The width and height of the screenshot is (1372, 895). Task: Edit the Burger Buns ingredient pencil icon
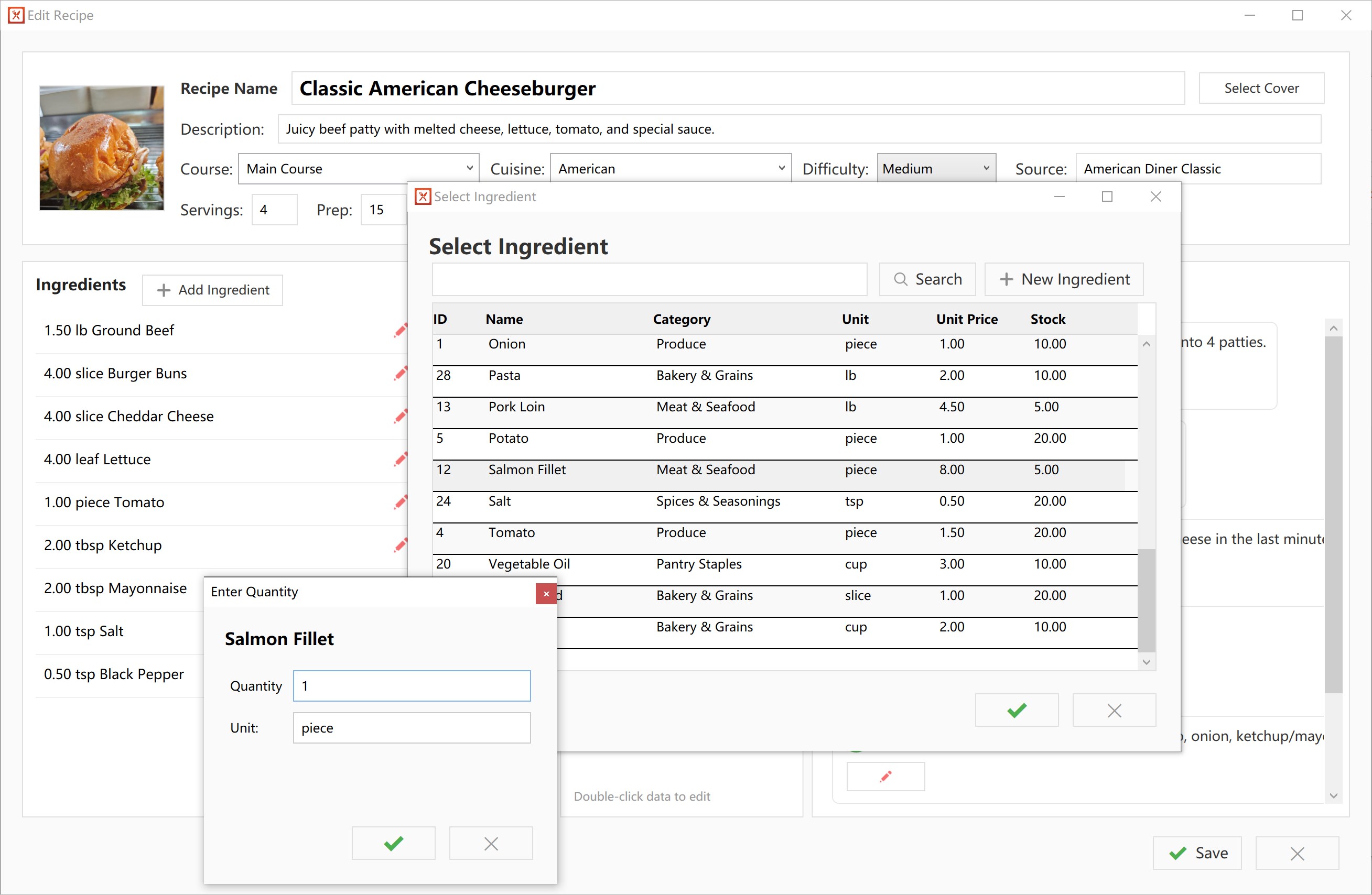tap(400, 374)
